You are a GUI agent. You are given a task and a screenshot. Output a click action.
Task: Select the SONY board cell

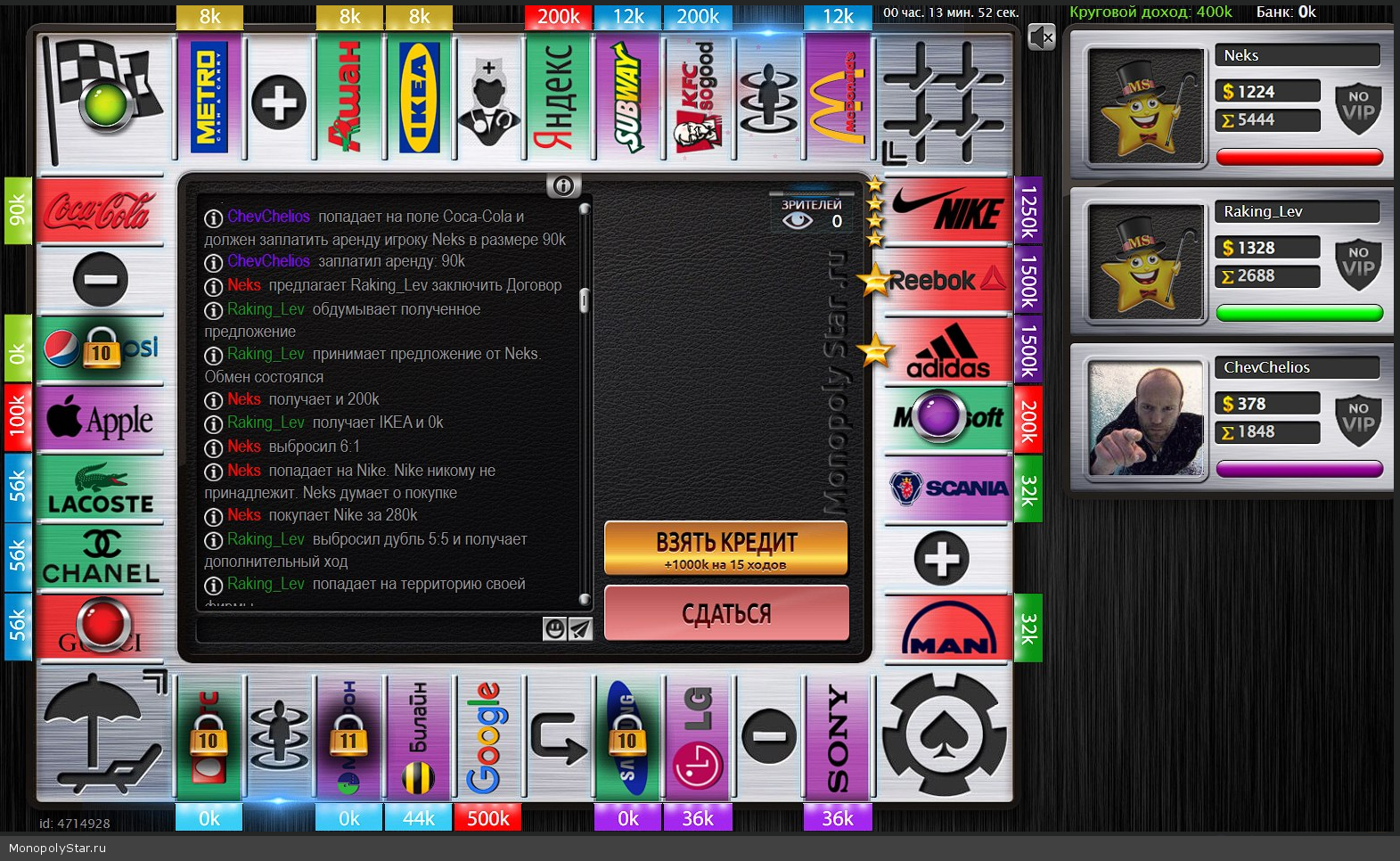pos(838,738)
